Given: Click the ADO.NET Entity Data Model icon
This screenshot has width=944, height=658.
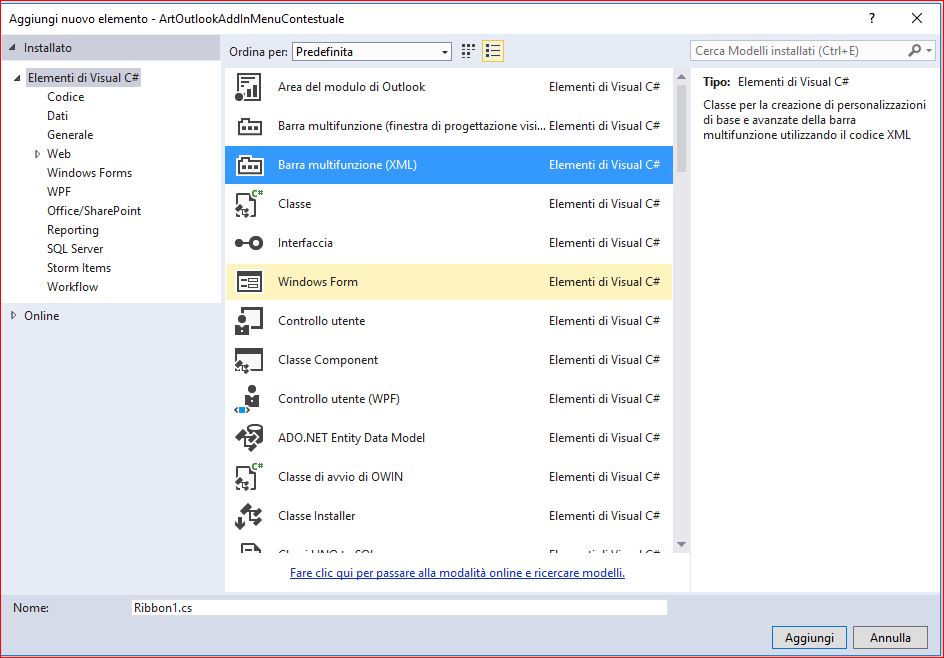Looking at the screenshot, I should click(x=249, y=438).
